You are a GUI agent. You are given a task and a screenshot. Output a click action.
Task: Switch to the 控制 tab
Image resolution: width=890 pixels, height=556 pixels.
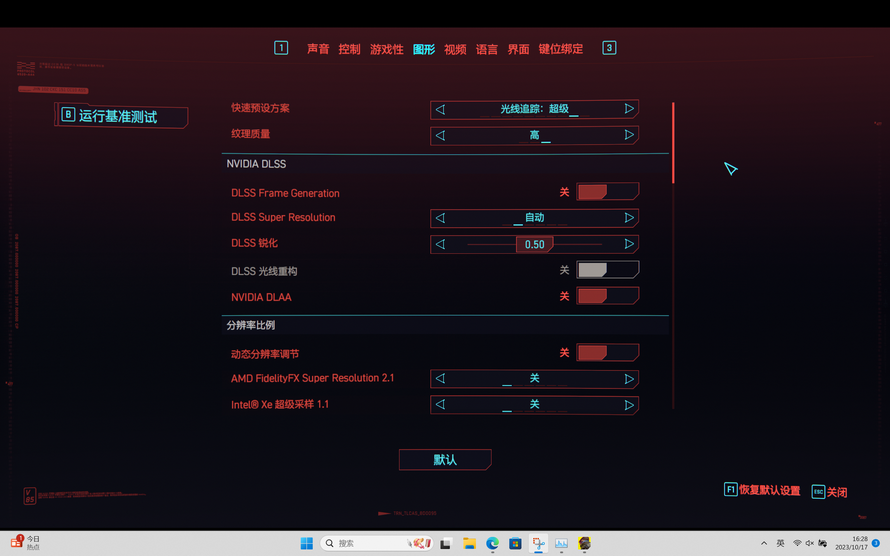[x=349, y=49]
